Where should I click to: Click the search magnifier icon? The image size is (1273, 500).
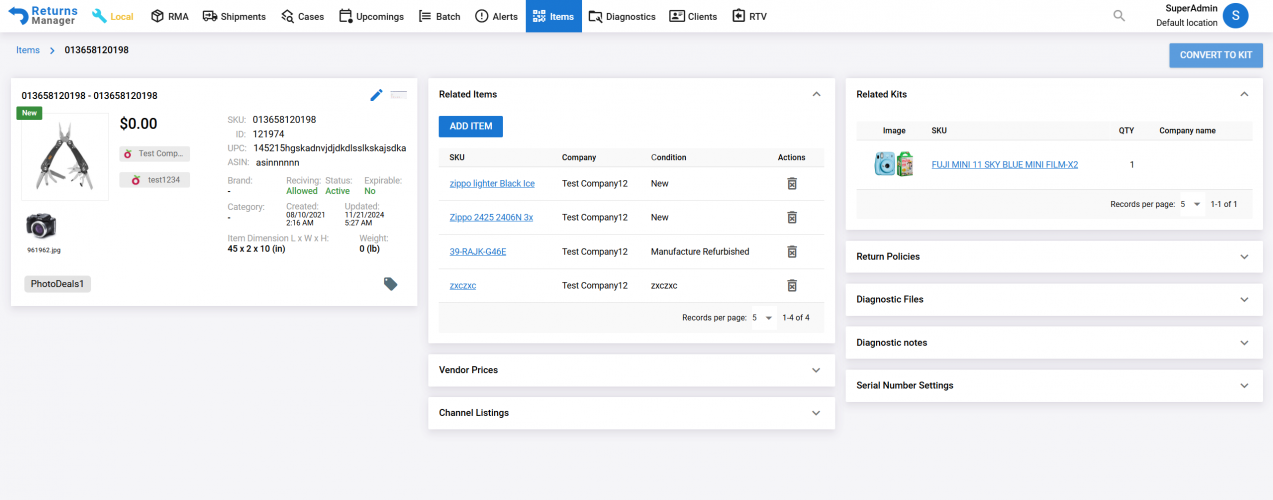(x=1119, y=16)
